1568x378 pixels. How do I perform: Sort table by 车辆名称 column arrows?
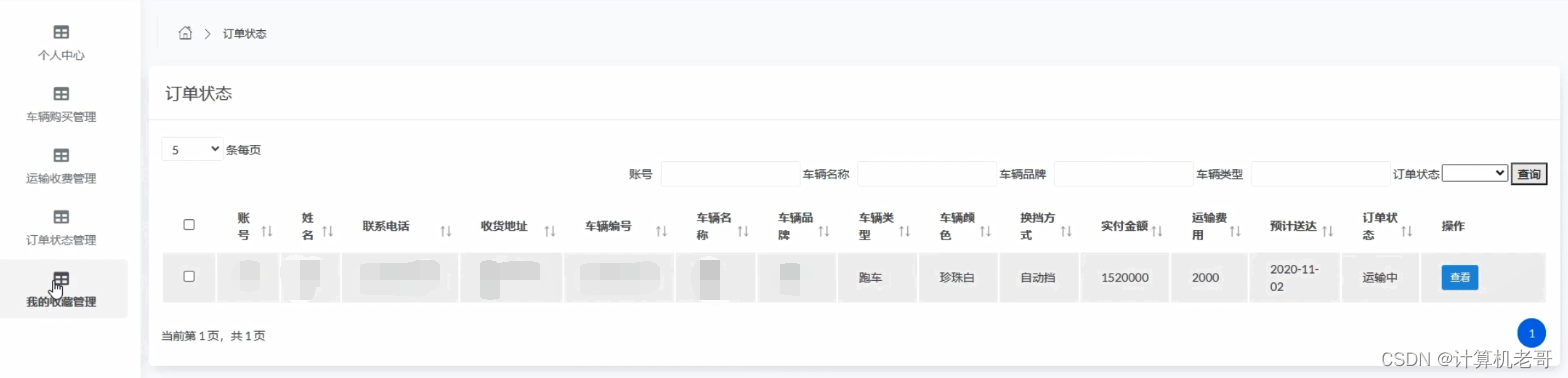[x=743, y=231]
